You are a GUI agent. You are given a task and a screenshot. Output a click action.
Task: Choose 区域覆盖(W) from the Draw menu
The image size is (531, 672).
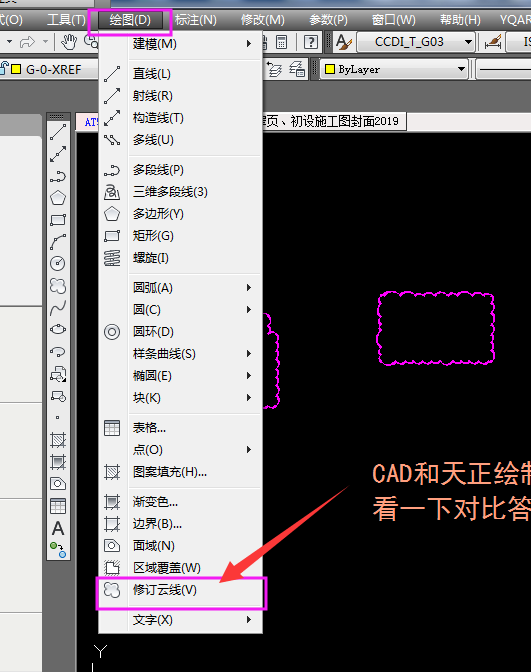coord(180,568)
